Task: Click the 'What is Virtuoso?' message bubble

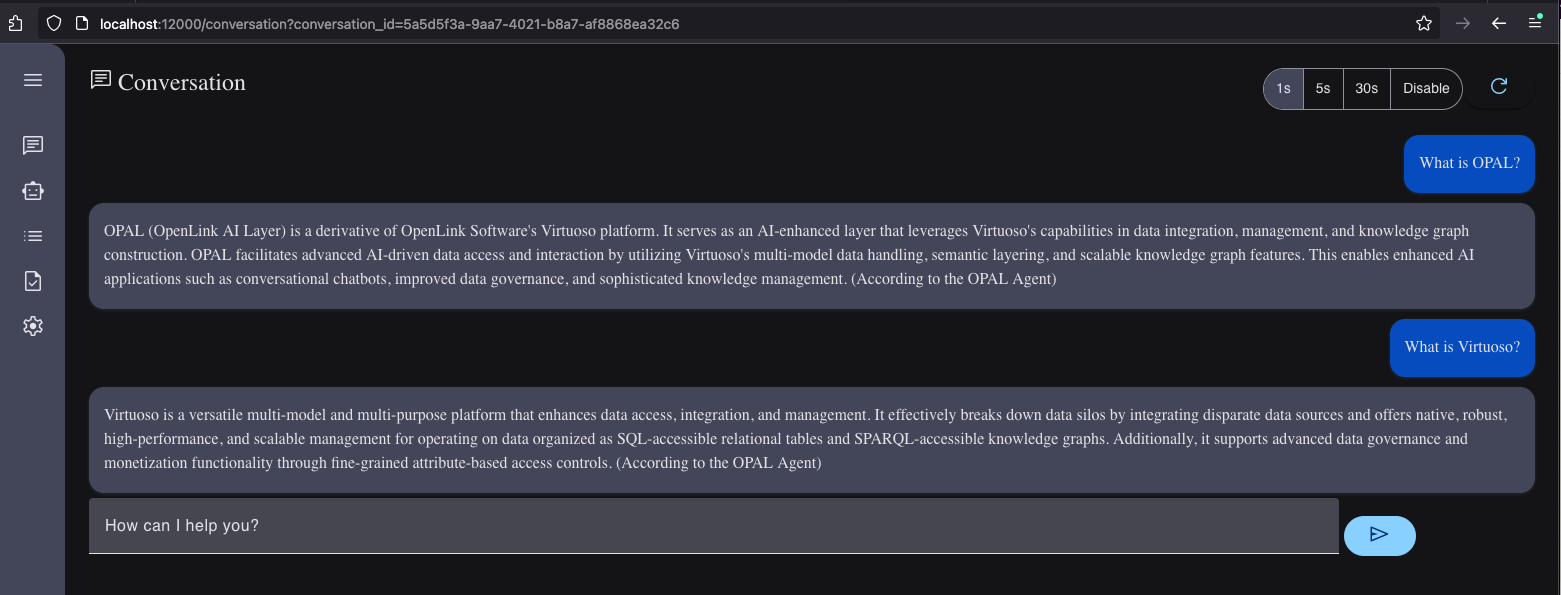Action: [x=1462, y=347]
